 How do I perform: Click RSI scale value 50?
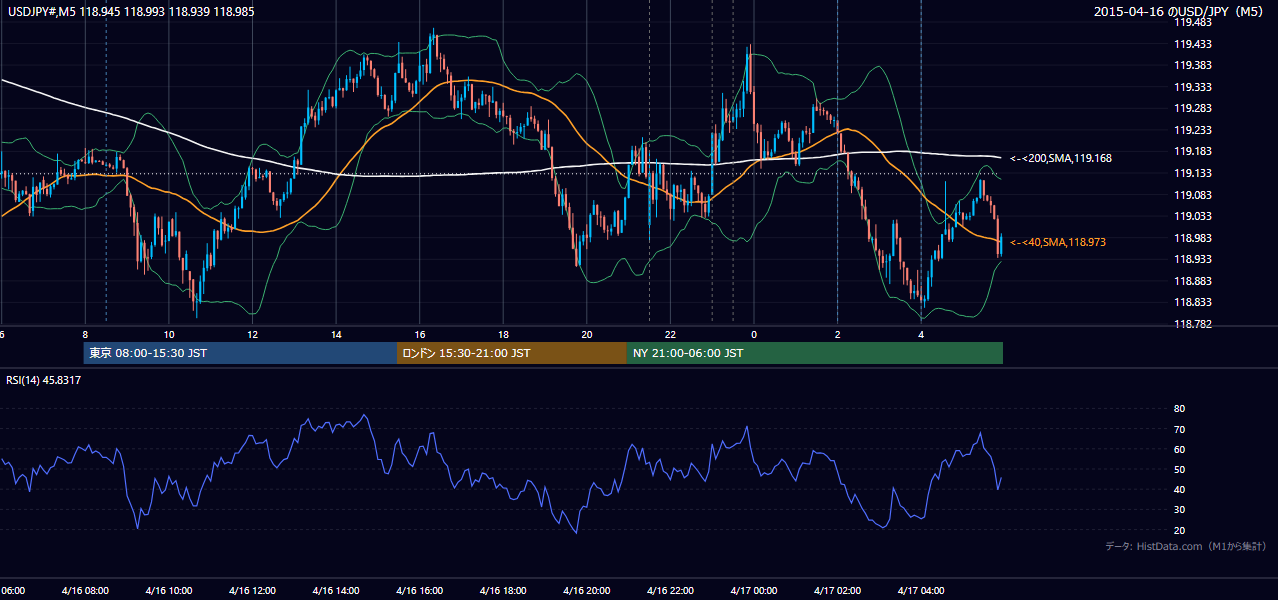[1179, 469]
